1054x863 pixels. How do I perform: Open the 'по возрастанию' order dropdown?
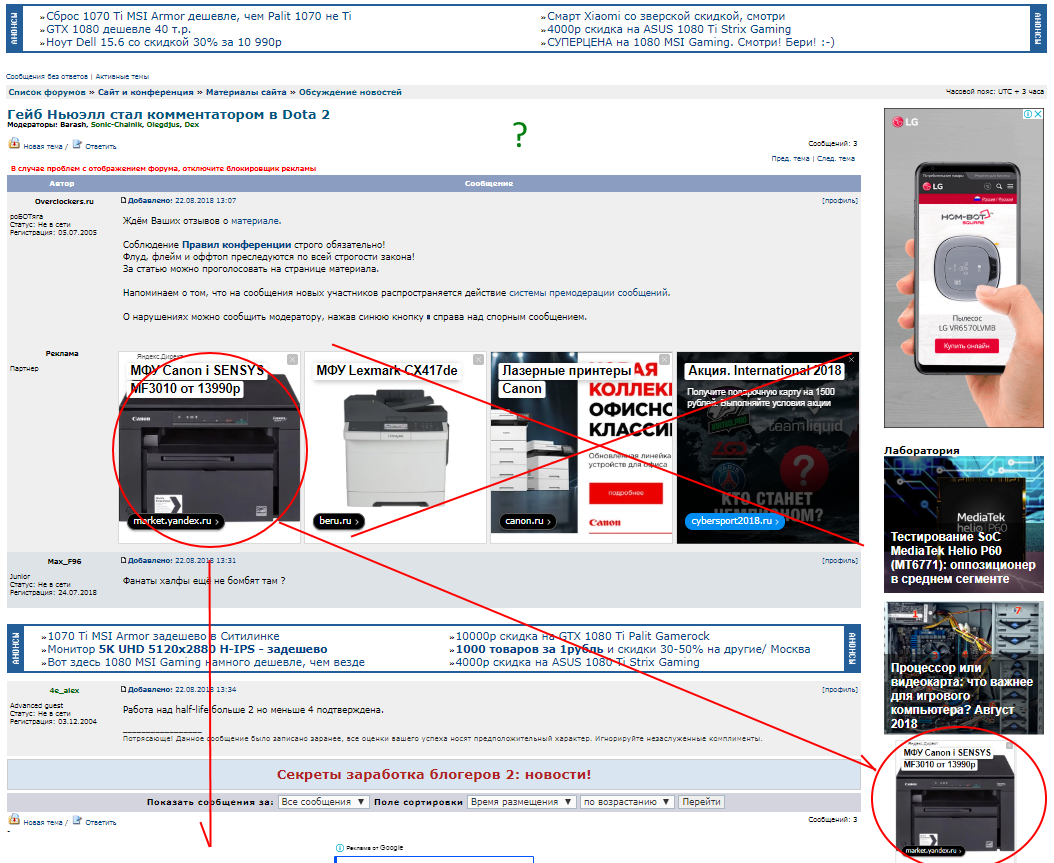(x=627, y=802)
